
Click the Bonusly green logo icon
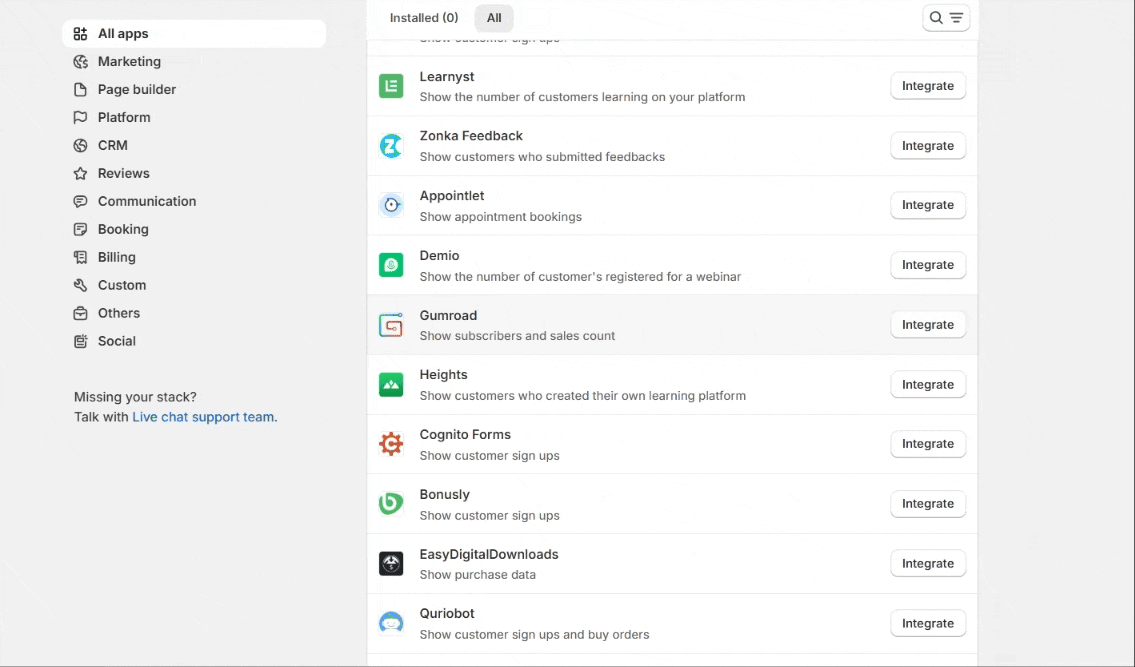click(x=391, y=504)
